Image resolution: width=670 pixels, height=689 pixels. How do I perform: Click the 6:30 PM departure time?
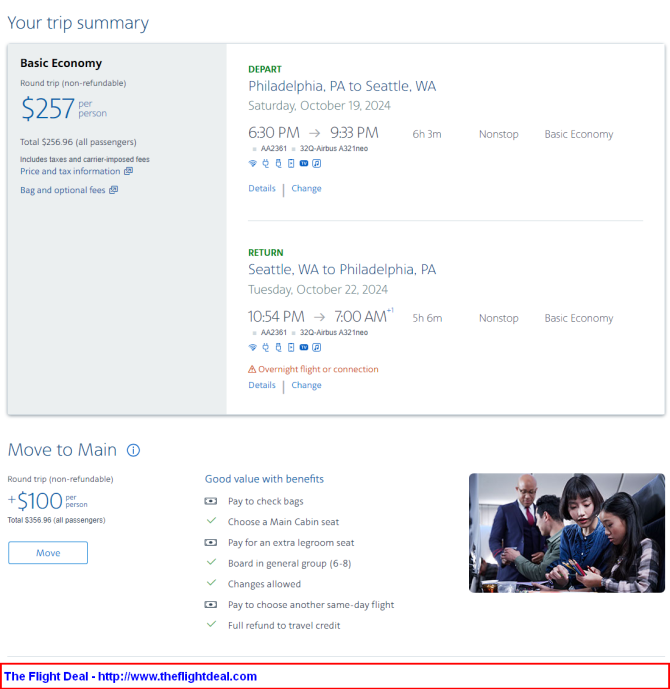click(x=274, y=132)
